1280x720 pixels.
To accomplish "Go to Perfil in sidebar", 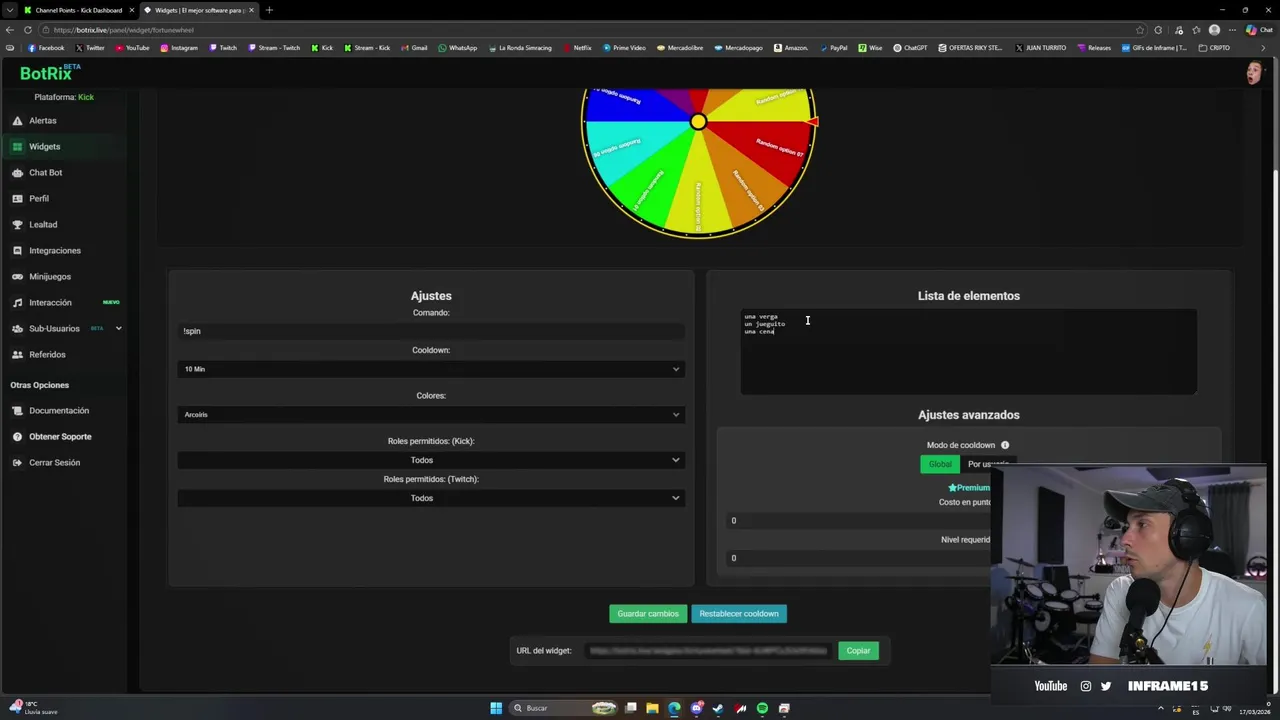I will coord(39,198).
